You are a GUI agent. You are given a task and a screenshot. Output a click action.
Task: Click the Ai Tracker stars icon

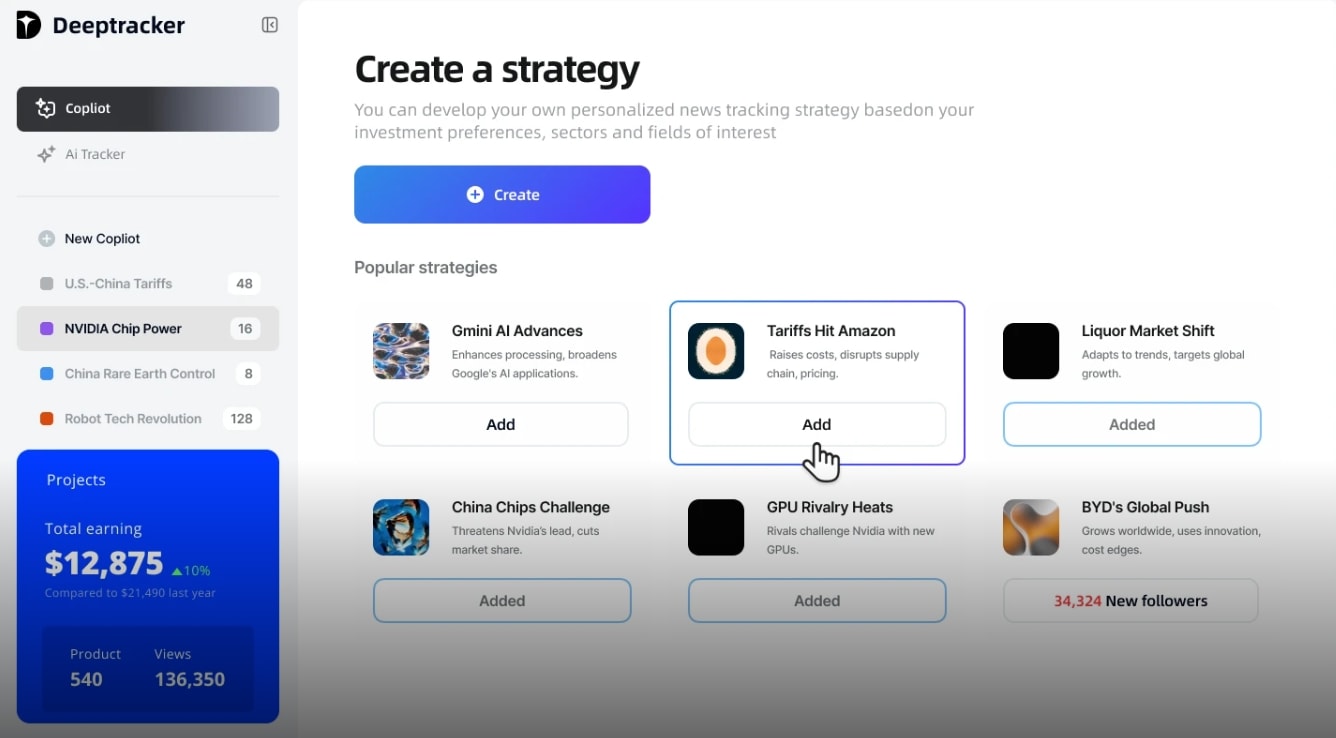[x=46, y=154]
